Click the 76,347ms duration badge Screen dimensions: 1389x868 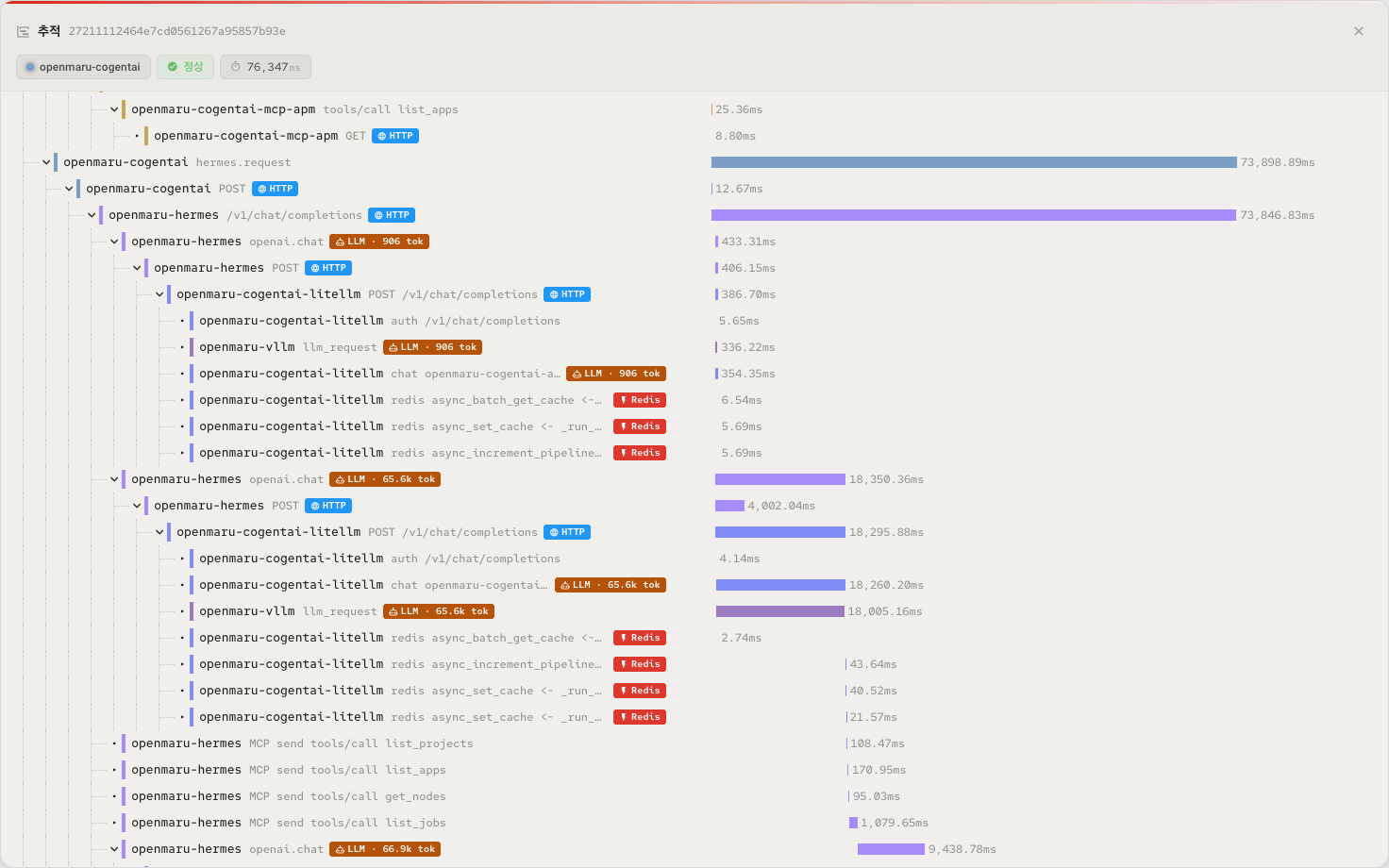(265, 67)
